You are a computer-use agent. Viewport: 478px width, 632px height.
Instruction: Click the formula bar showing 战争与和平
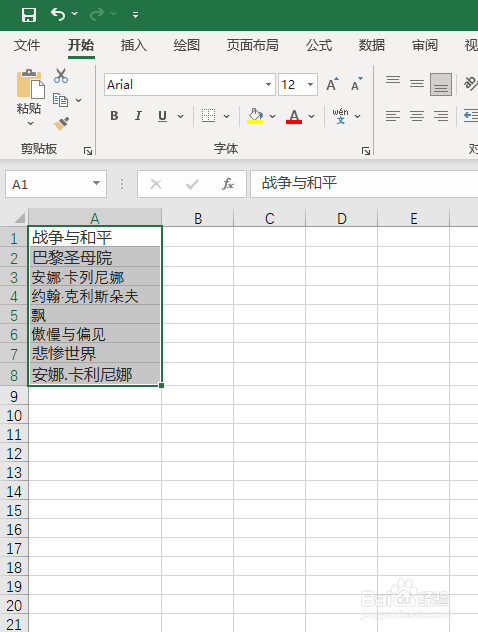364,184
